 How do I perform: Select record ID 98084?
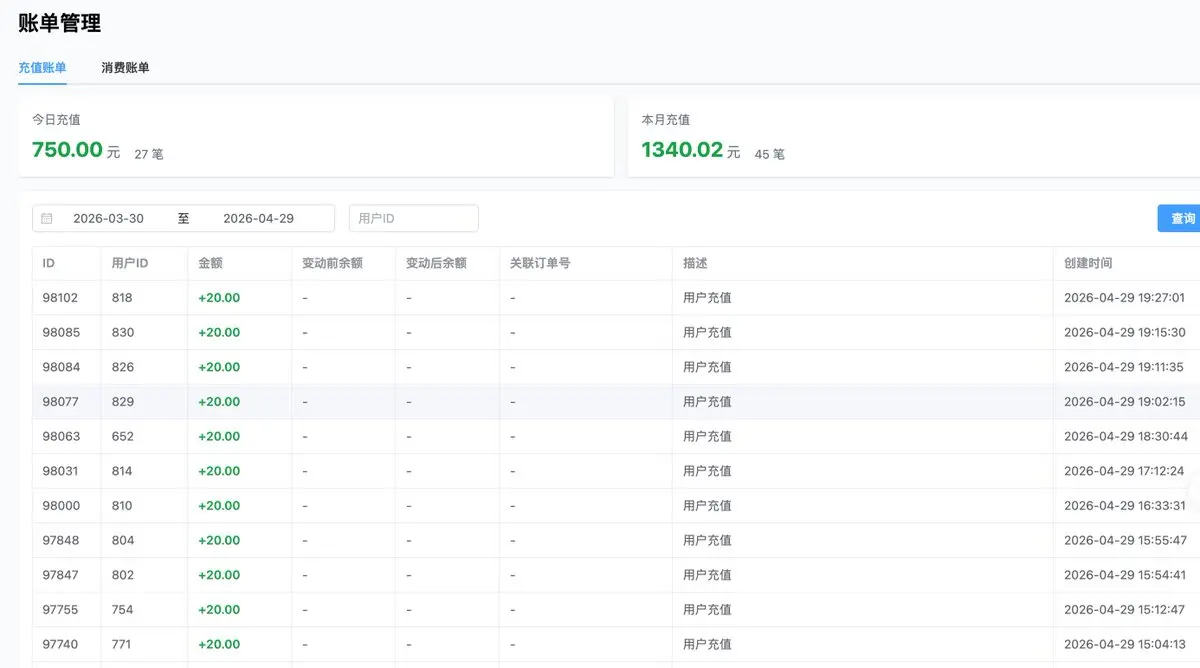[x=61, y=367]
